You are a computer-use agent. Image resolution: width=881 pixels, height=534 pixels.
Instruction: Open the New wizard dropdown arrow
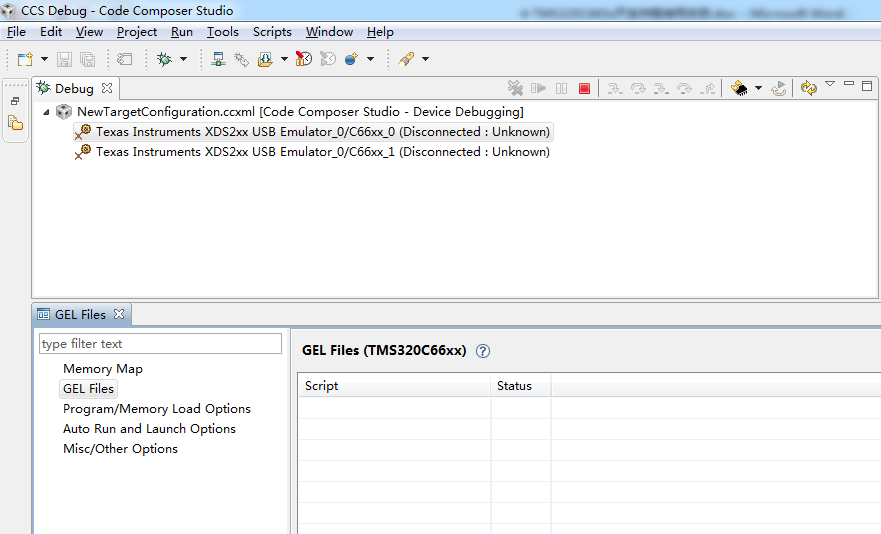(44, 59)
